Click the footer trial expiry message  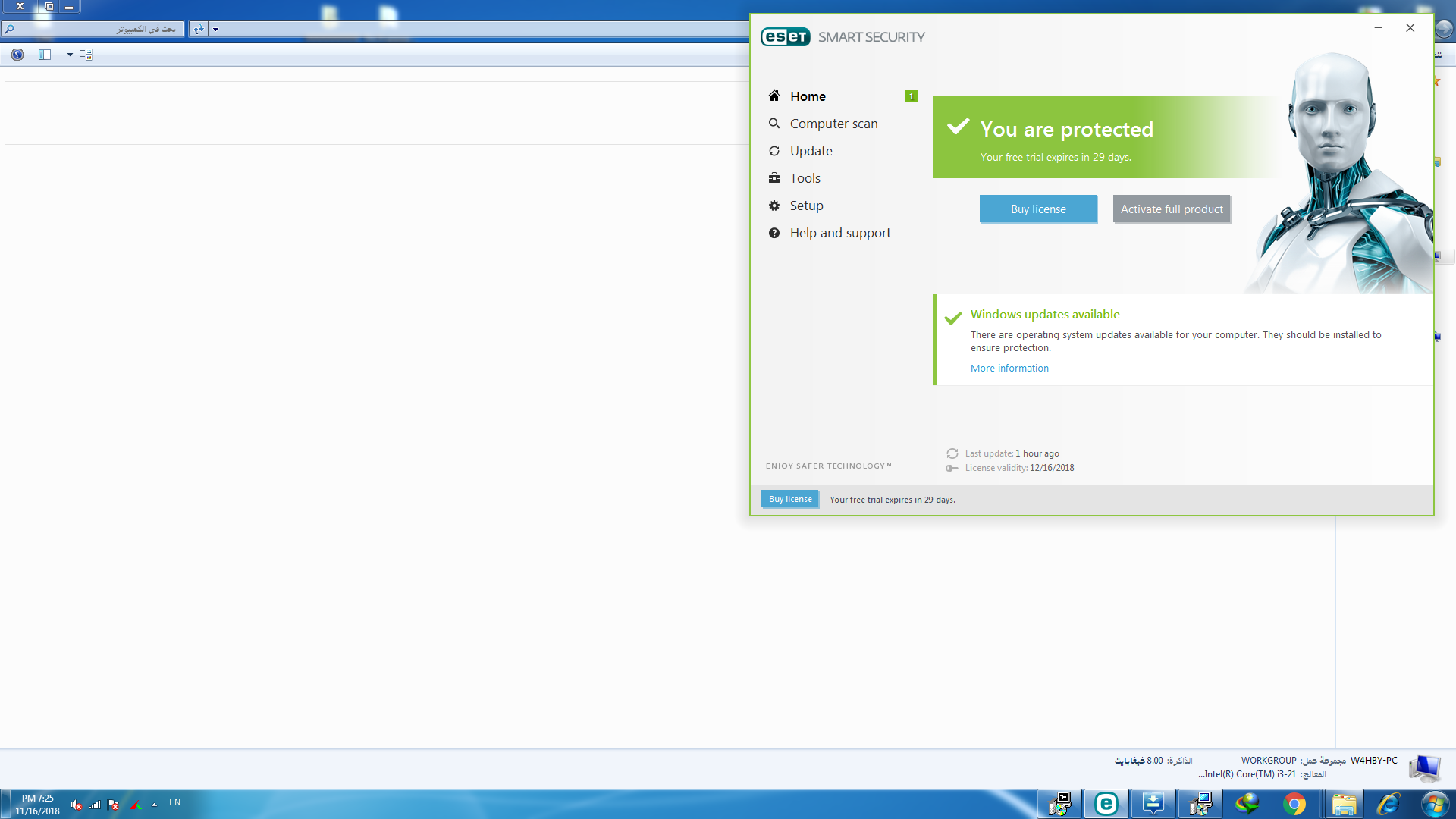click(892, 500)
